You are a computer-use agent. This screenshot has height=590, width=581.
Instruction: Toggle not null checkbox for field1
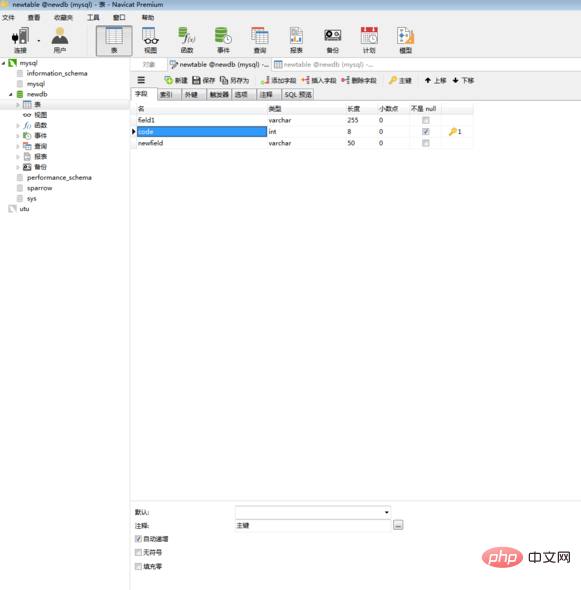pos(426,120)
